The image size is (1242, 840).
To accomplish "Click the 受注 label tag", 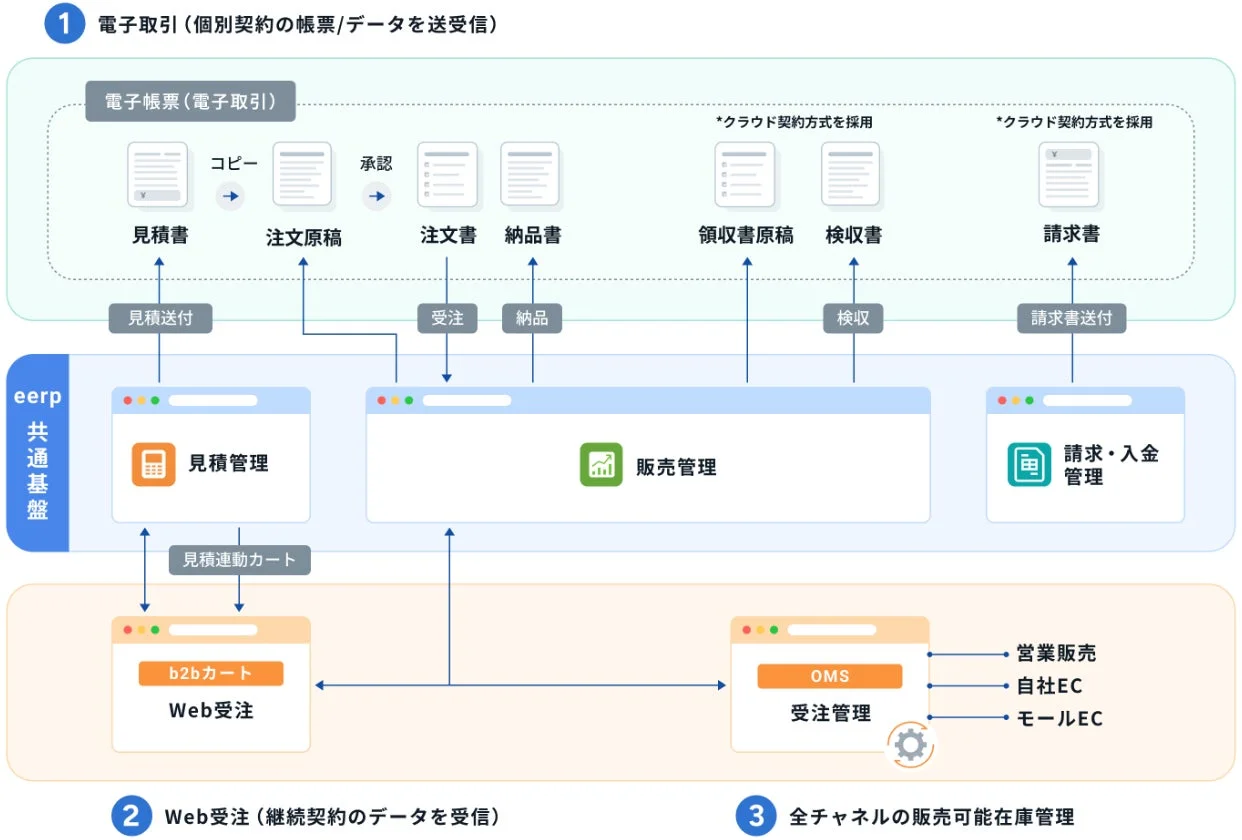I will point(447,318).
